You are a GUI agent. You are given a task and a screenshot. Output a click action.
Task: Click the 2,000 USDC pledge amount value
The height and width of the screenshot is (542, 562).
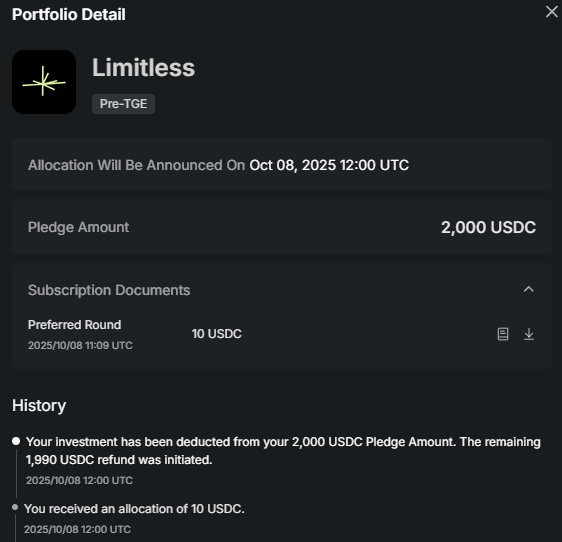tap(488, 227)
